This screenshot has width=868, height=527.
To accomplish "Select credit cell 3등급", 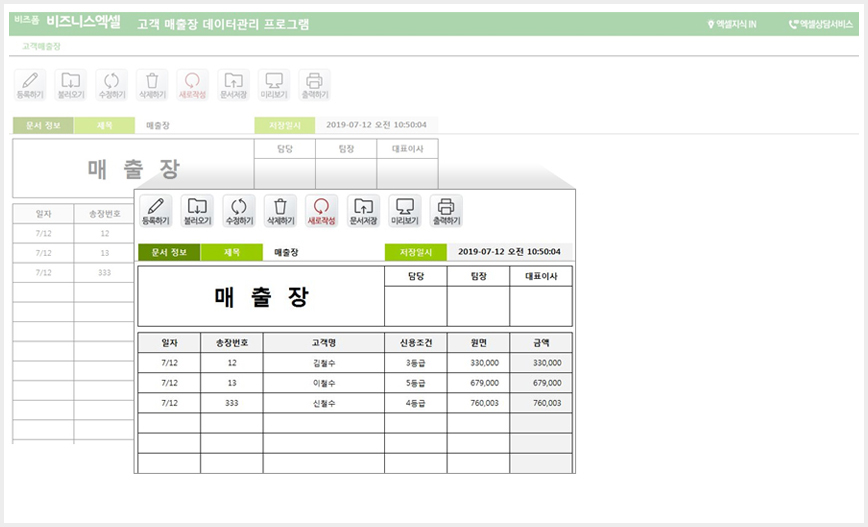I will [416, 363].
